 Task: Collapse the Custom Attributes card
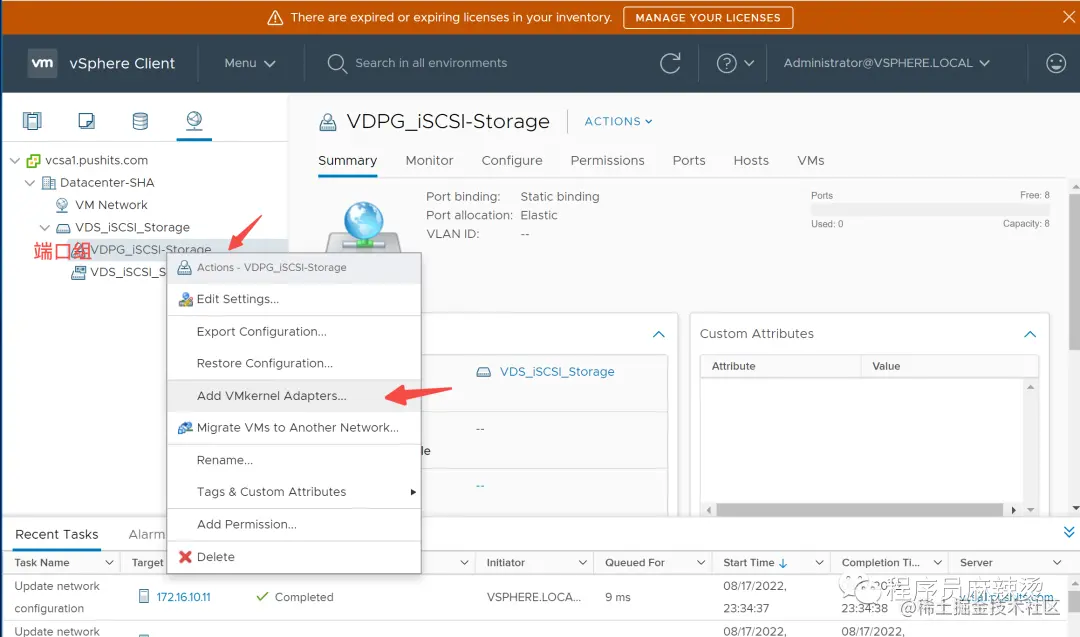click(x=1030, y=334)
